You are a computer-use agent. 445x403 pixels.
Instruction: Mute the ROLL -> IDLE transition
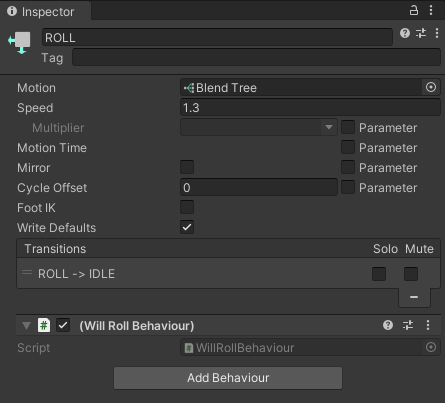point(411,274)
